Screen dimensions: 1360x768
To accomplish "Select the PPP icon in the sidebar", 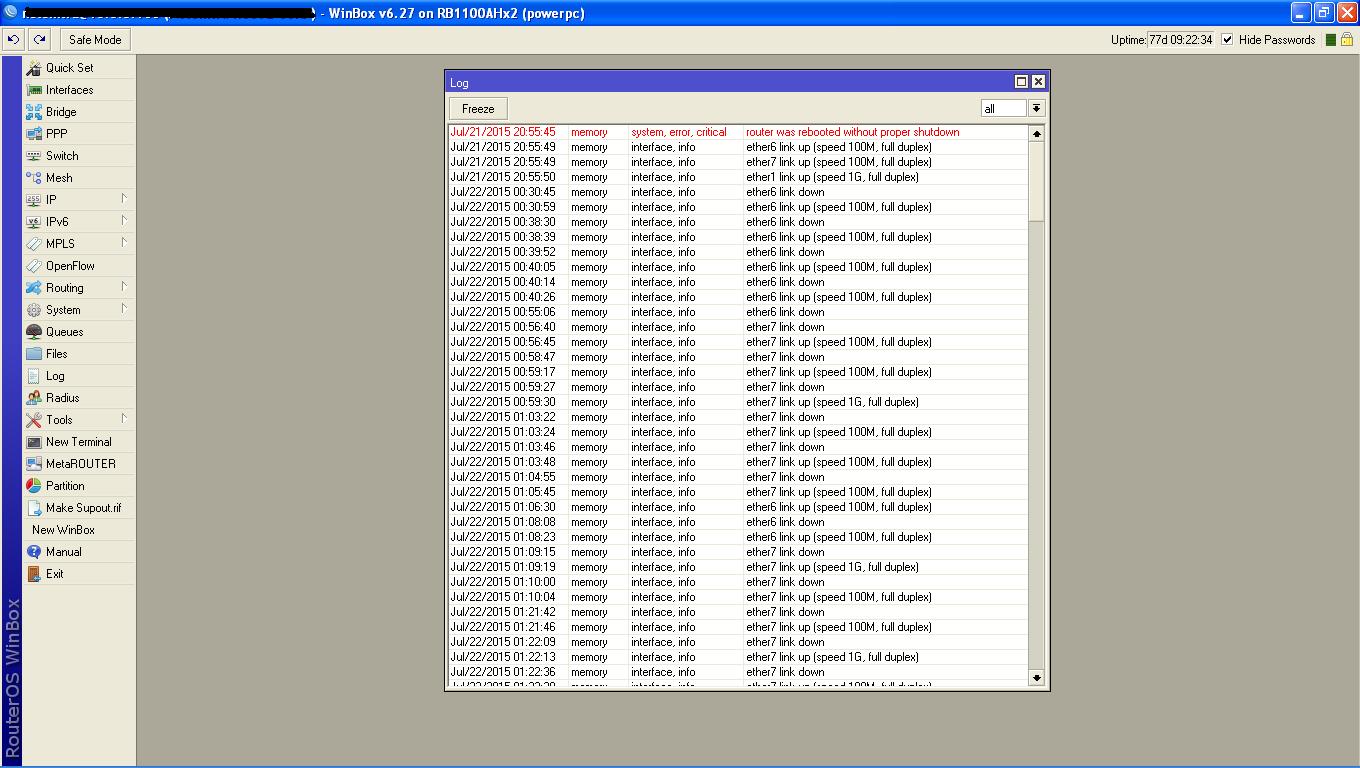I will click(x=34, y=134).
